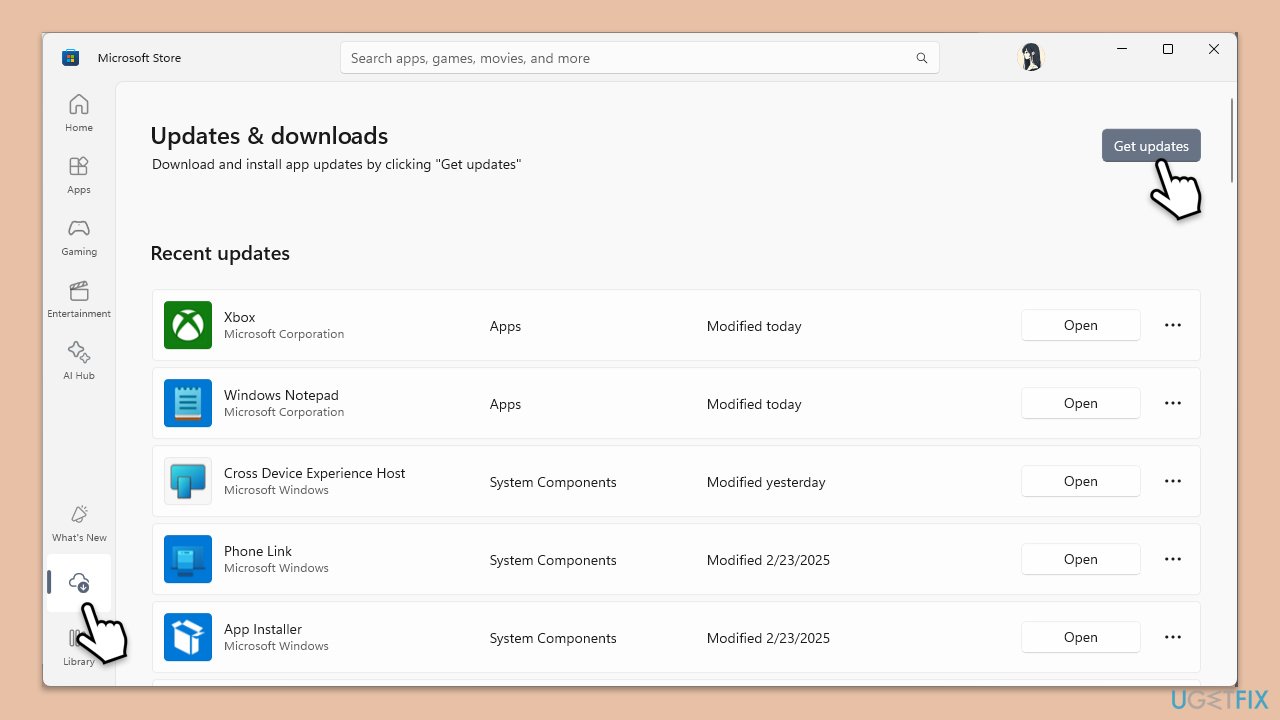Click the Phone Link name text
1280x720 pixels.
tap(258, 551)
